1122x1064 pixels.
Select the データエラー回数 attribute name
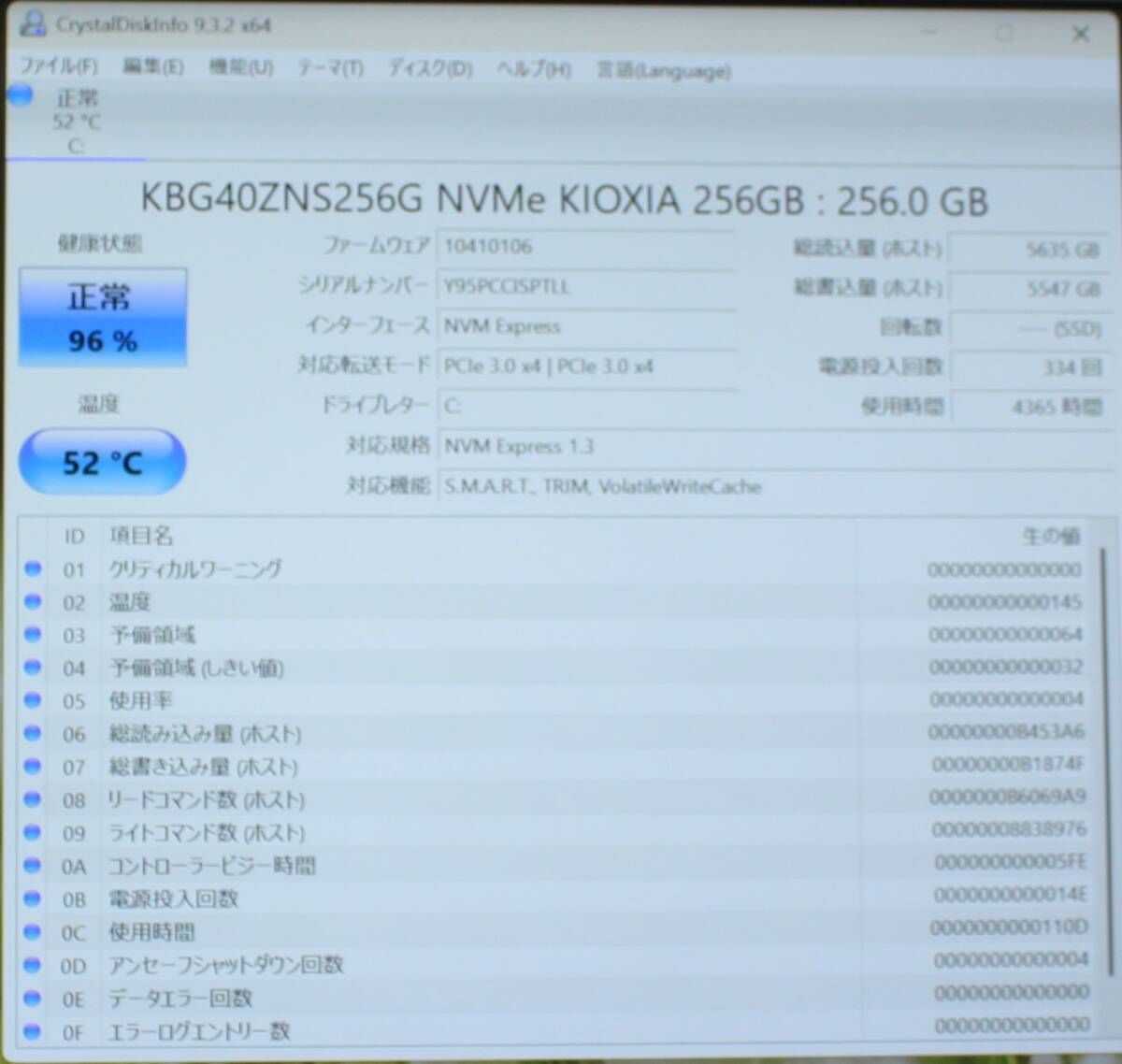point(181,999)
